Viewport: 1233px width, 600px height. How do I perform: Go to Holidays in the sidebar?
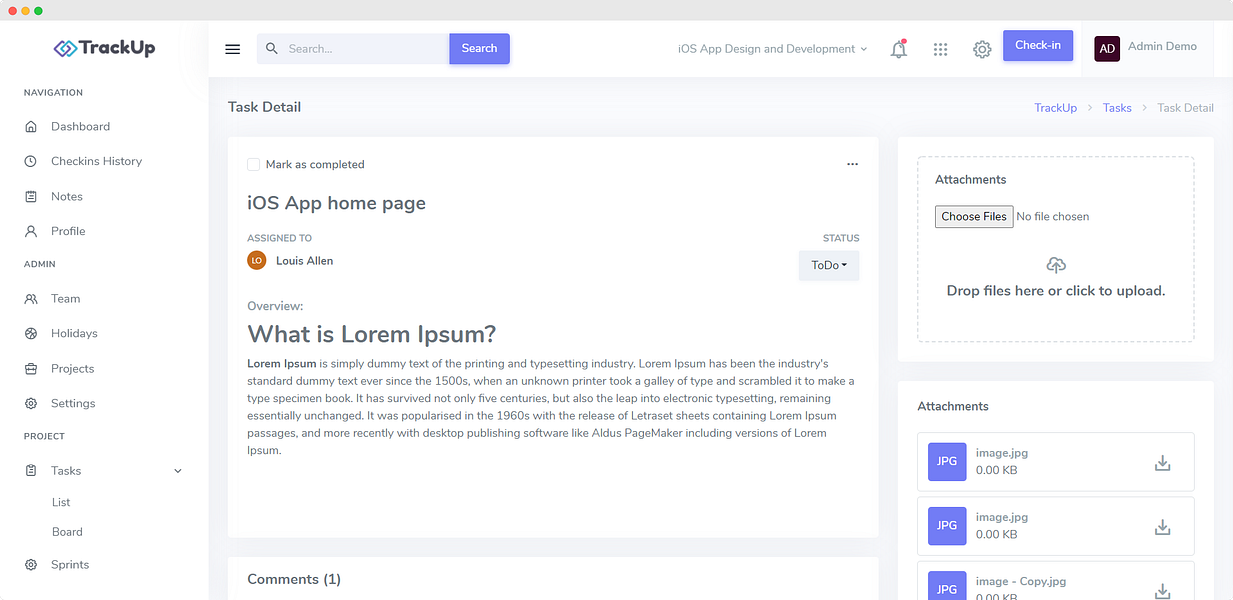click(74, 334)
